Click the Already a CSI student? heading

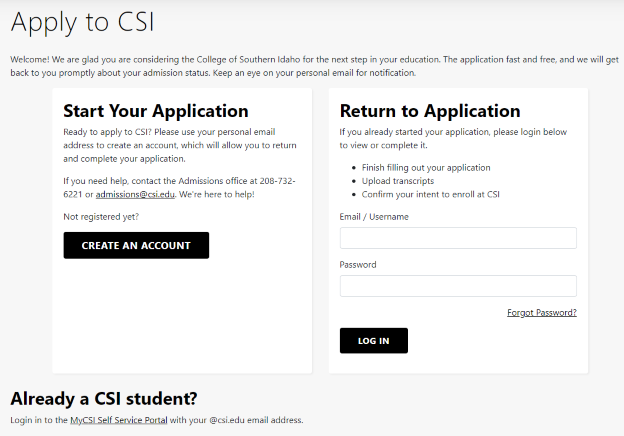pyautogui.click(x=104, y=397)
